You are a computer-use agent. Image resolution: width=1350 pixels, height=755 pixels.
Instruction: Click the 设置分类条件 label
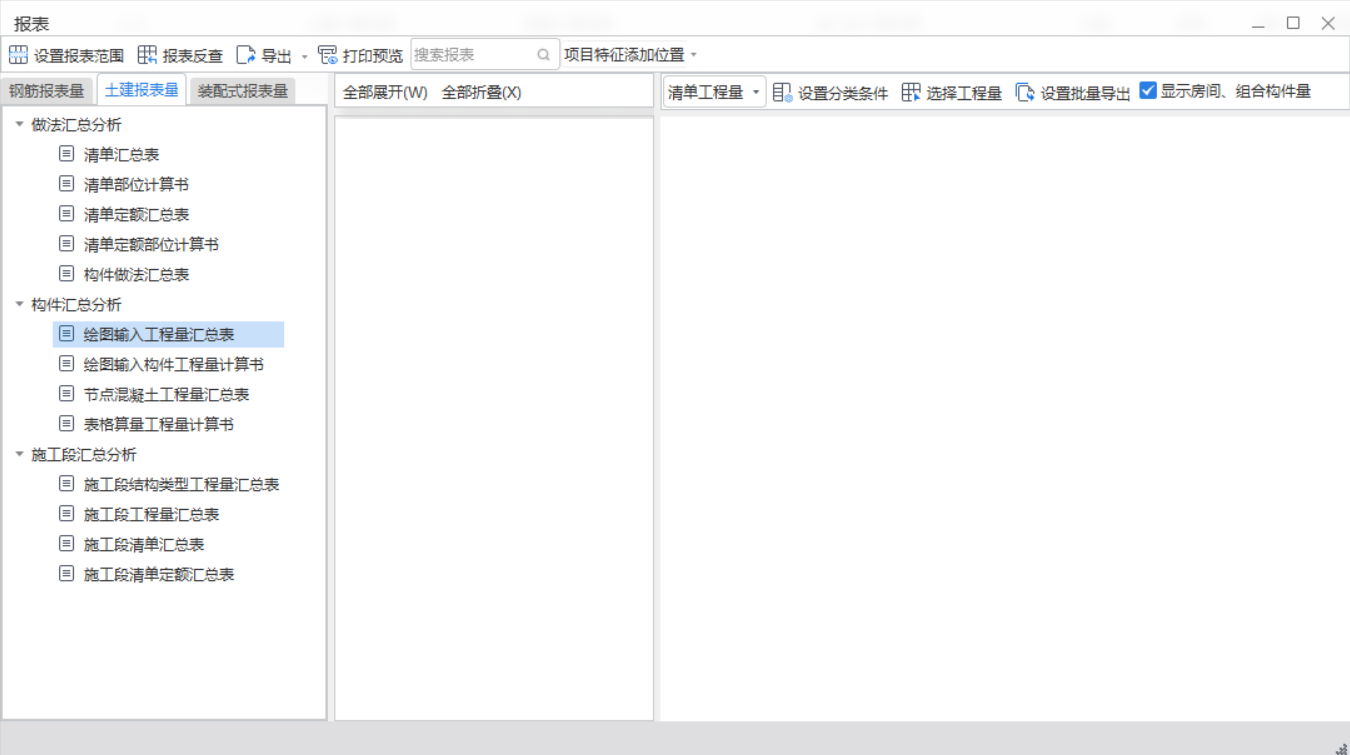tap(843, 93)
